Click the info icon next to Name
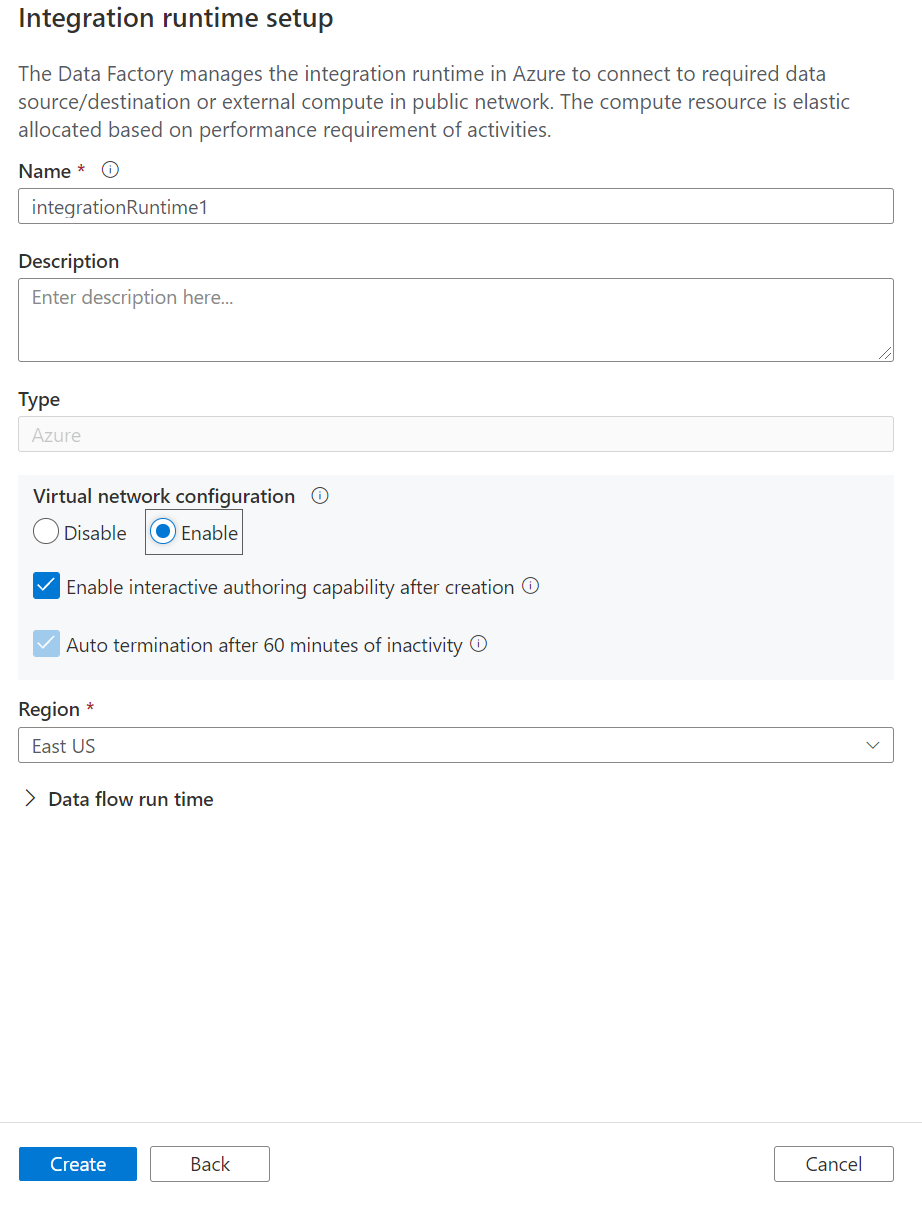The image size is (922, 1218). [x=111, y=170]
